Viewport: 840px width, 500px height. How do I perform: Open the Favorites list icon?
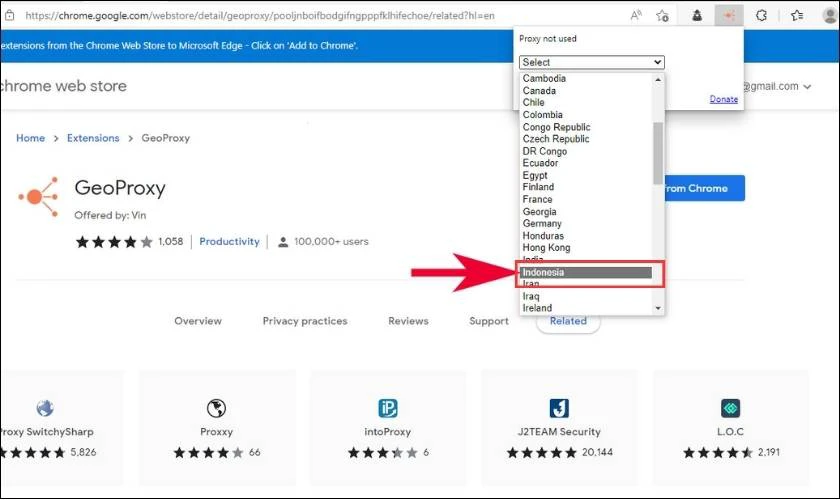point(797,16)
